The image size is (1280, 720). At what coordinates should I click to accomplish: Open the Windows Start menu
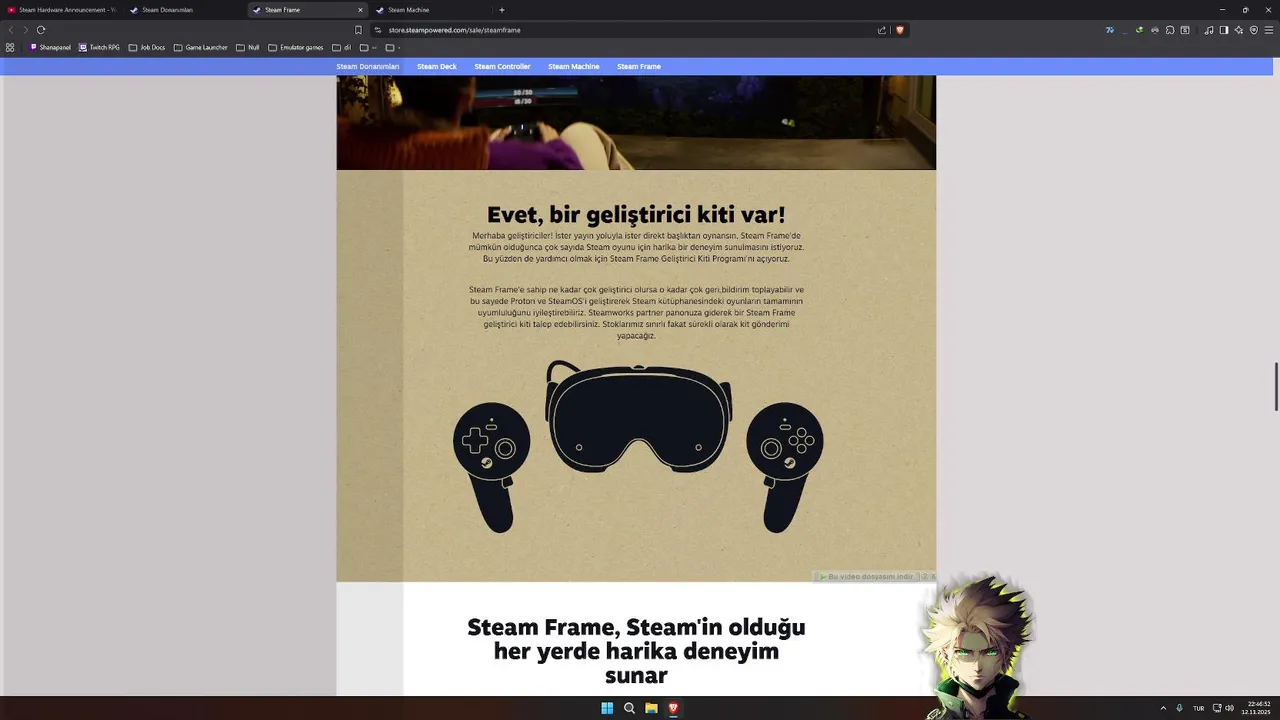607,708
